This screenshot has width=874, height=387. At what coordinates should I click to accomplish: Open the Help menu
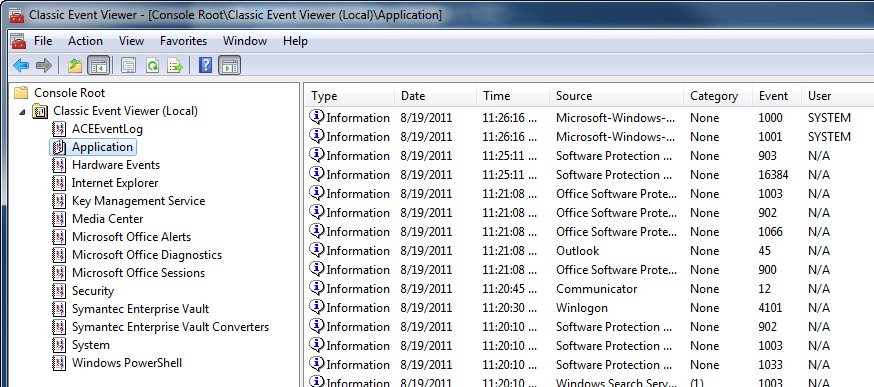coord(295,41)
